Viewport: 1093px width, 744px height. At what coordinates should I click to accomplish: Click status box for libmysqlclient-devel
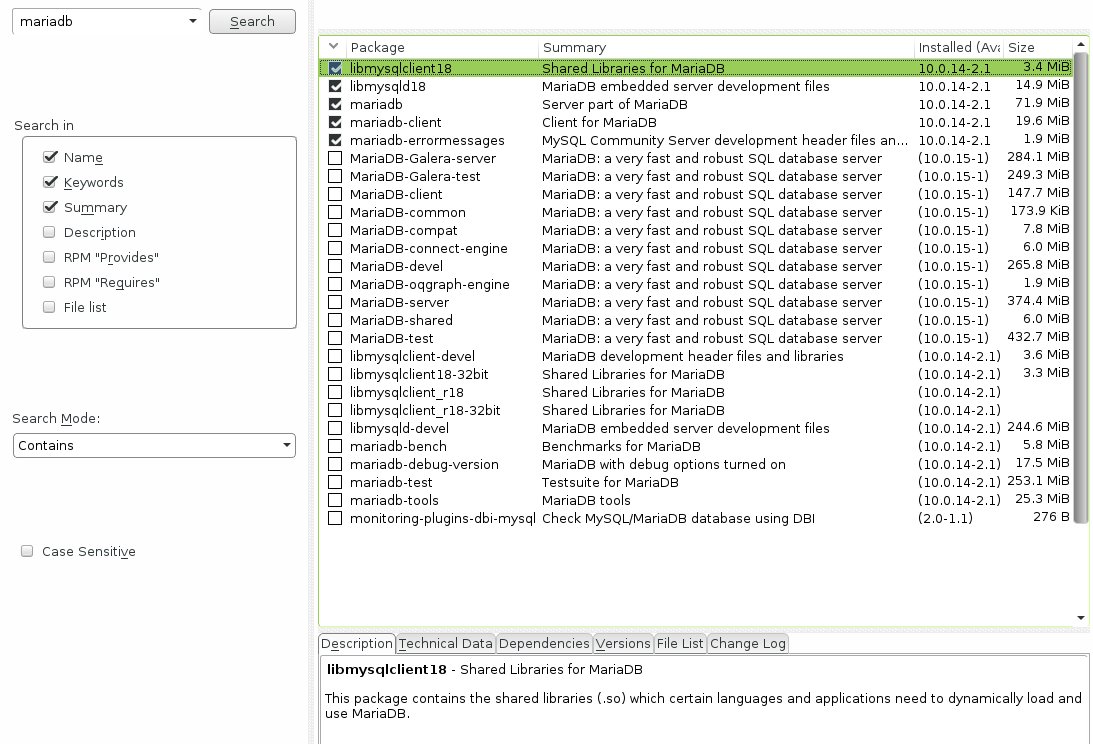pos(334,356)
